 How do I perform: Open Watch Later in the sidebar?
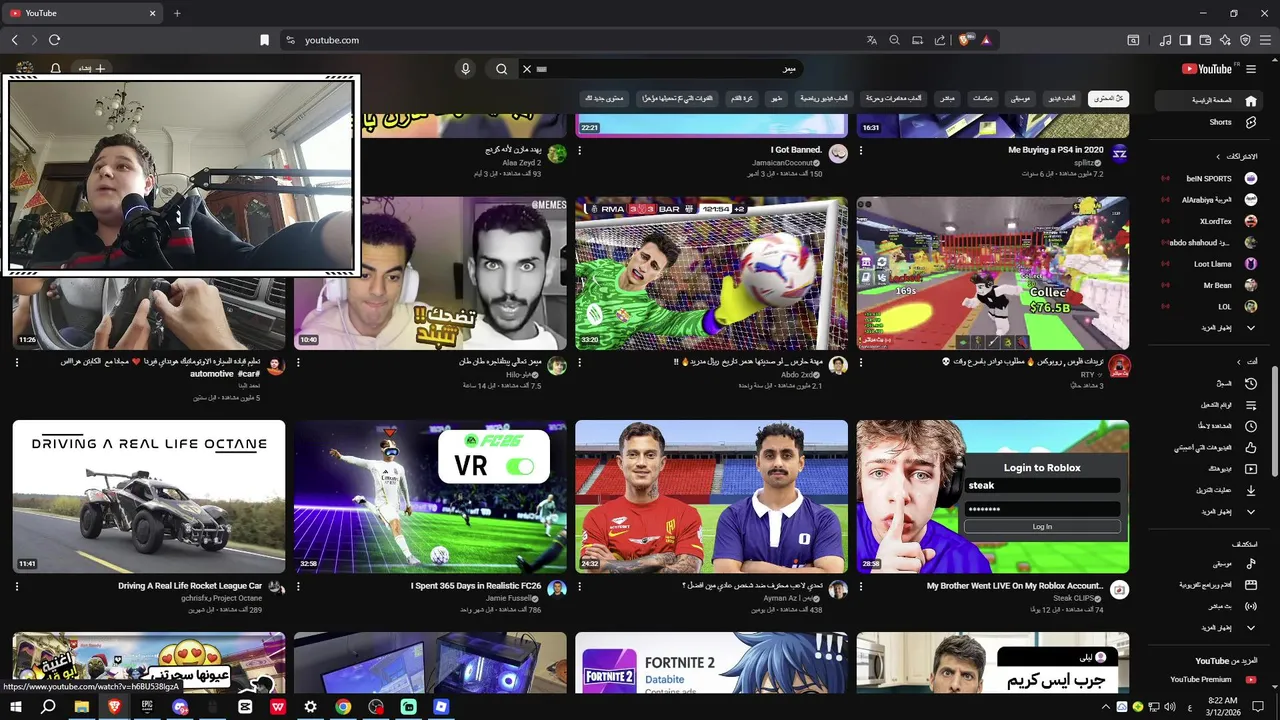(x=1208, y=426)
